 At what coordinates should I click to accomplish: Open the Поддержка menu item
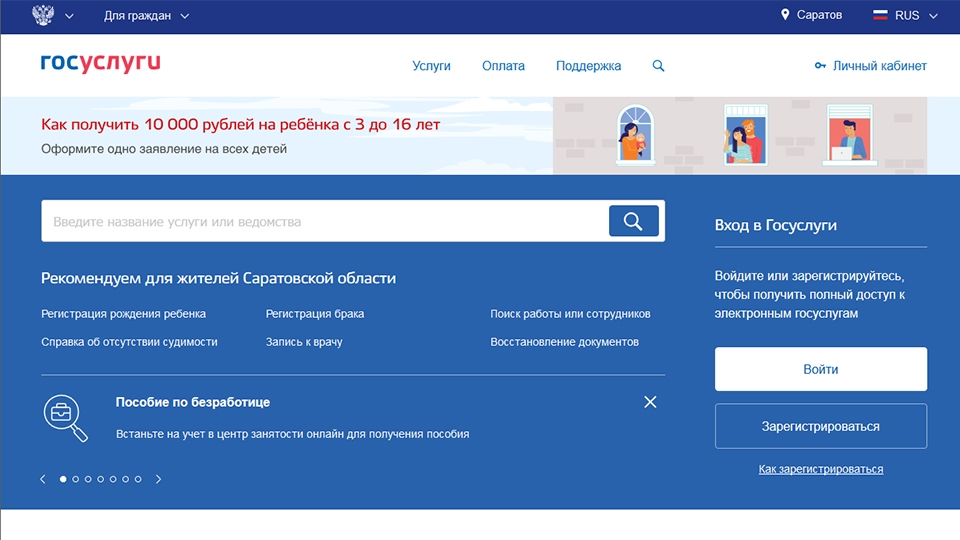pyautogui.click(x=588, y=66)
